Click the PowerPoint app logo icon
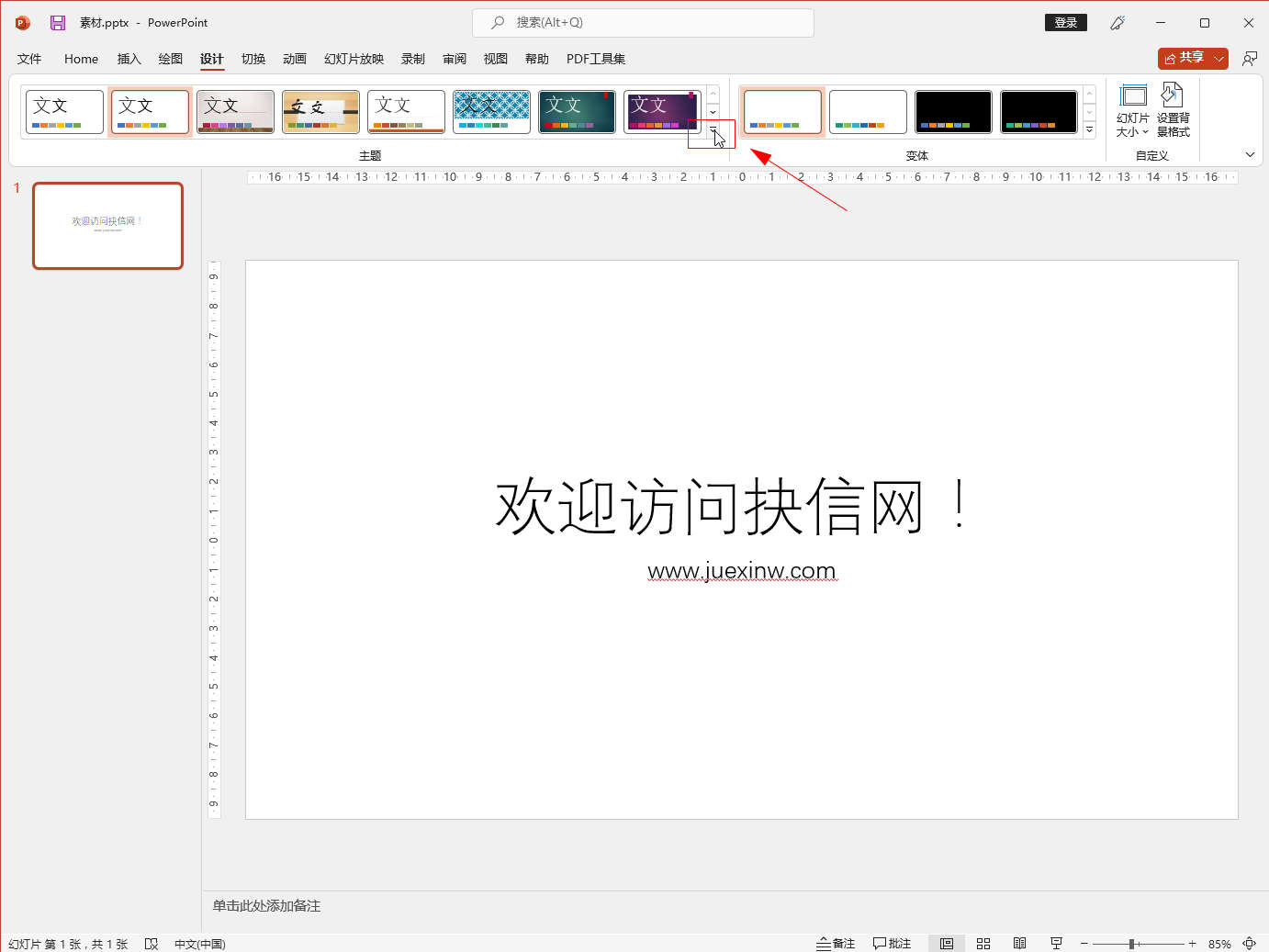The width and height of the screenshot is (1269, 952). 23,23
